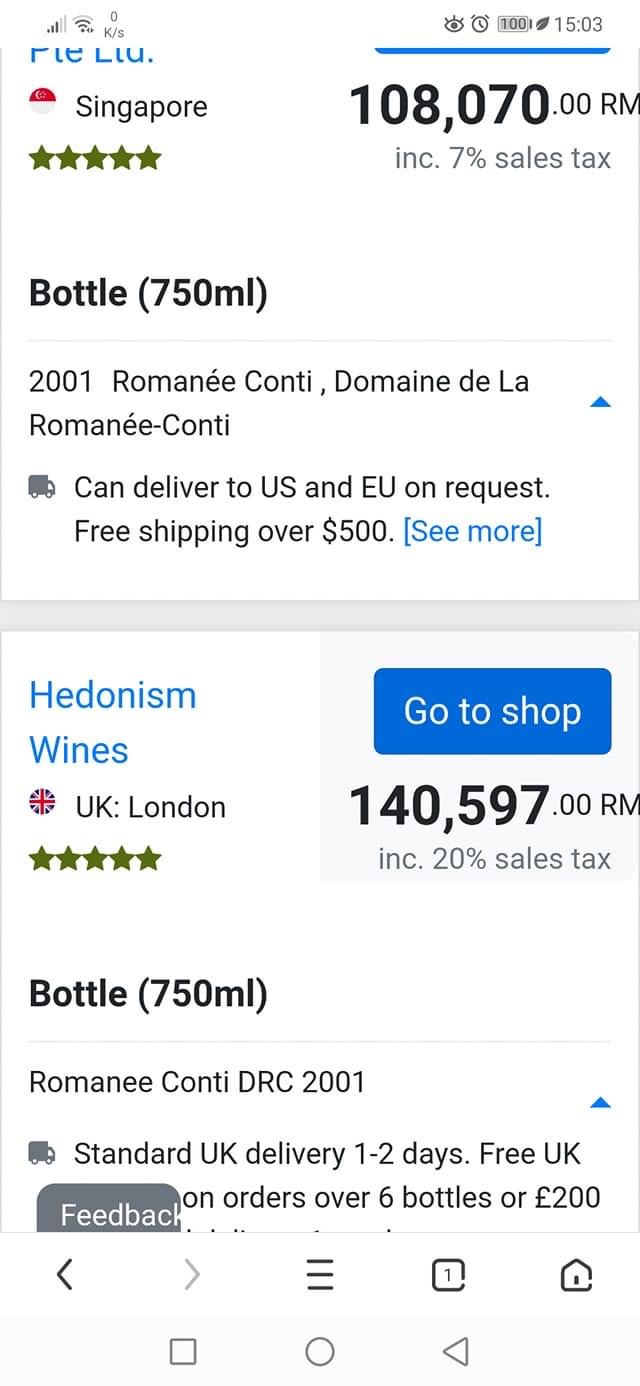Expand the "[See more]" shipping info
Image resolution: width=640 pixels, height=1386 pixels.
point(472,531)
